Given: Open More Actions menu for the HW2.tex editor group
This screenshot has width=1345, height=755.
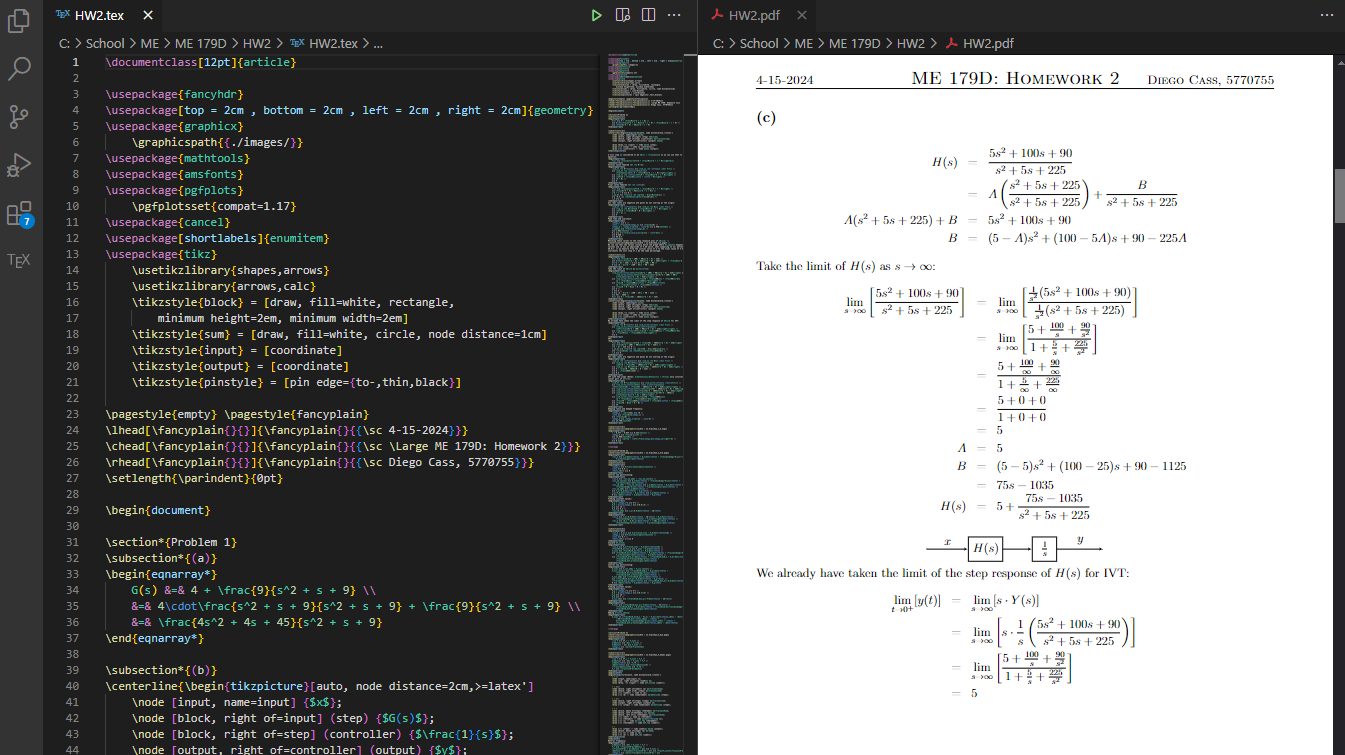Looking at the screenshot, I should click(675, 15).
